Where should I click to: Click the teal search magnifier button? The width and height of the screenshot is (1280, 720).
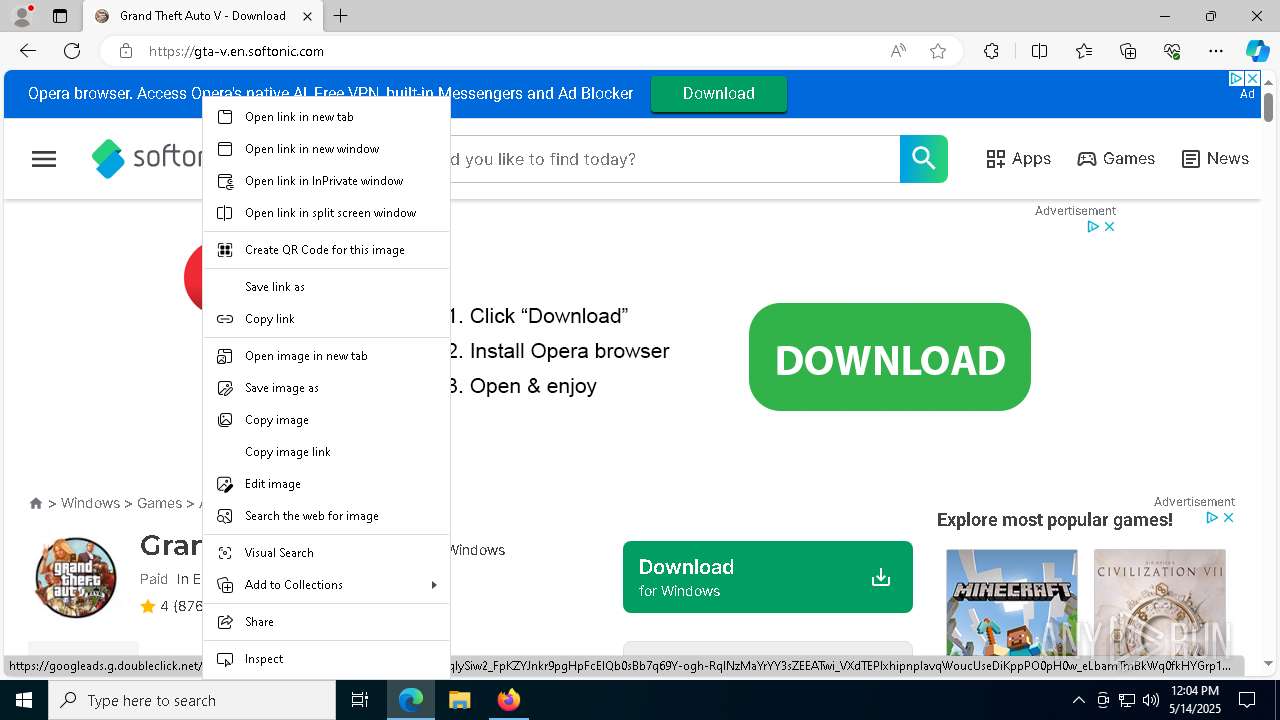[x=924, y=159]
